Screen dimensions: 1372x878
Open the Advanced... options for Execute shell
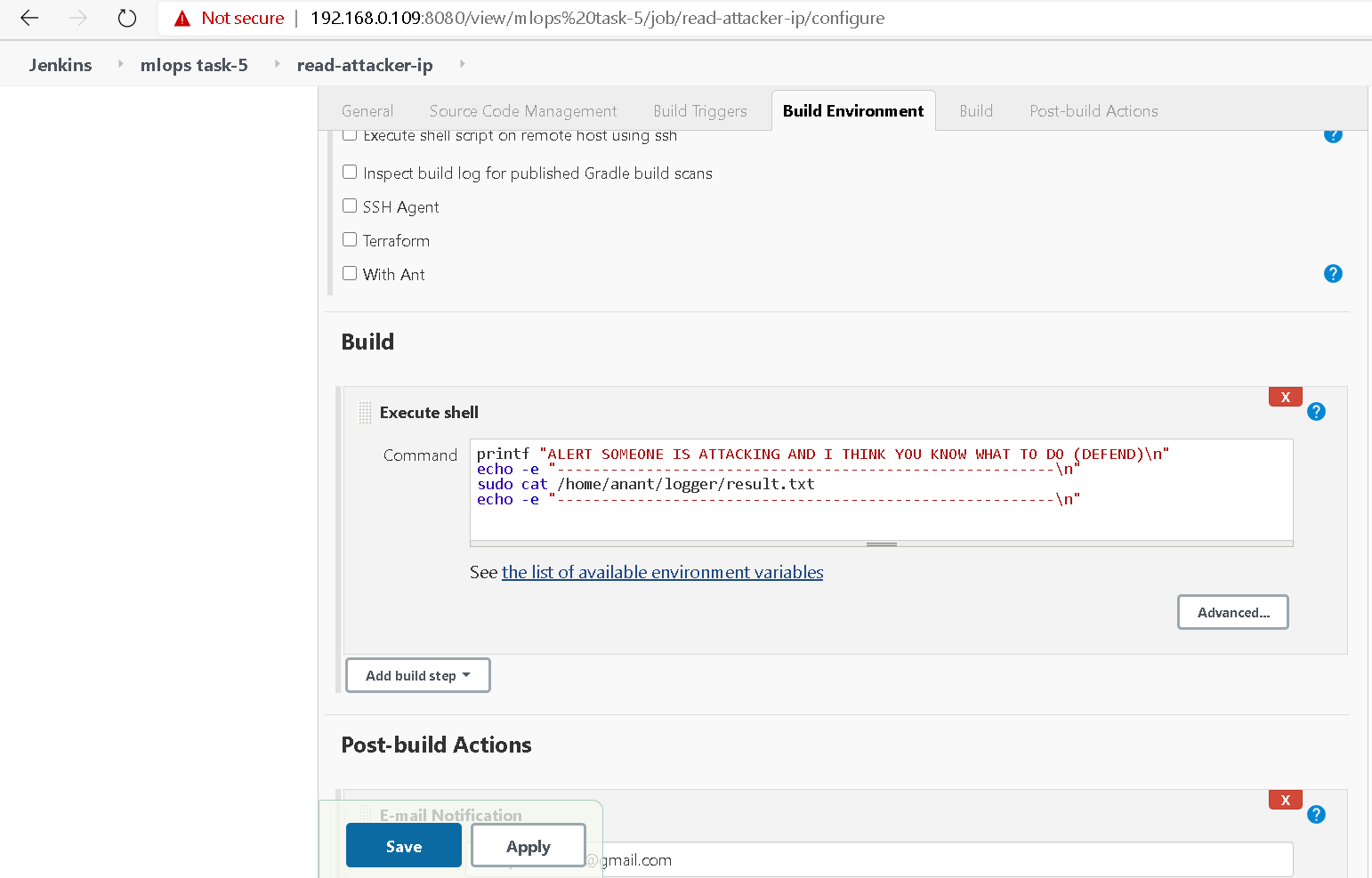pyautogui.click(x=1233, y=612)
